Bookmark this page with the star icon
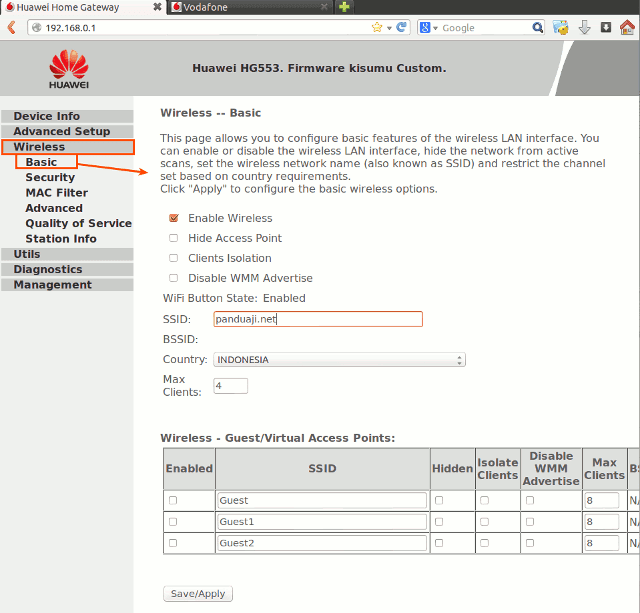This screenshot has width=640, height=613. tap(377, 27)
